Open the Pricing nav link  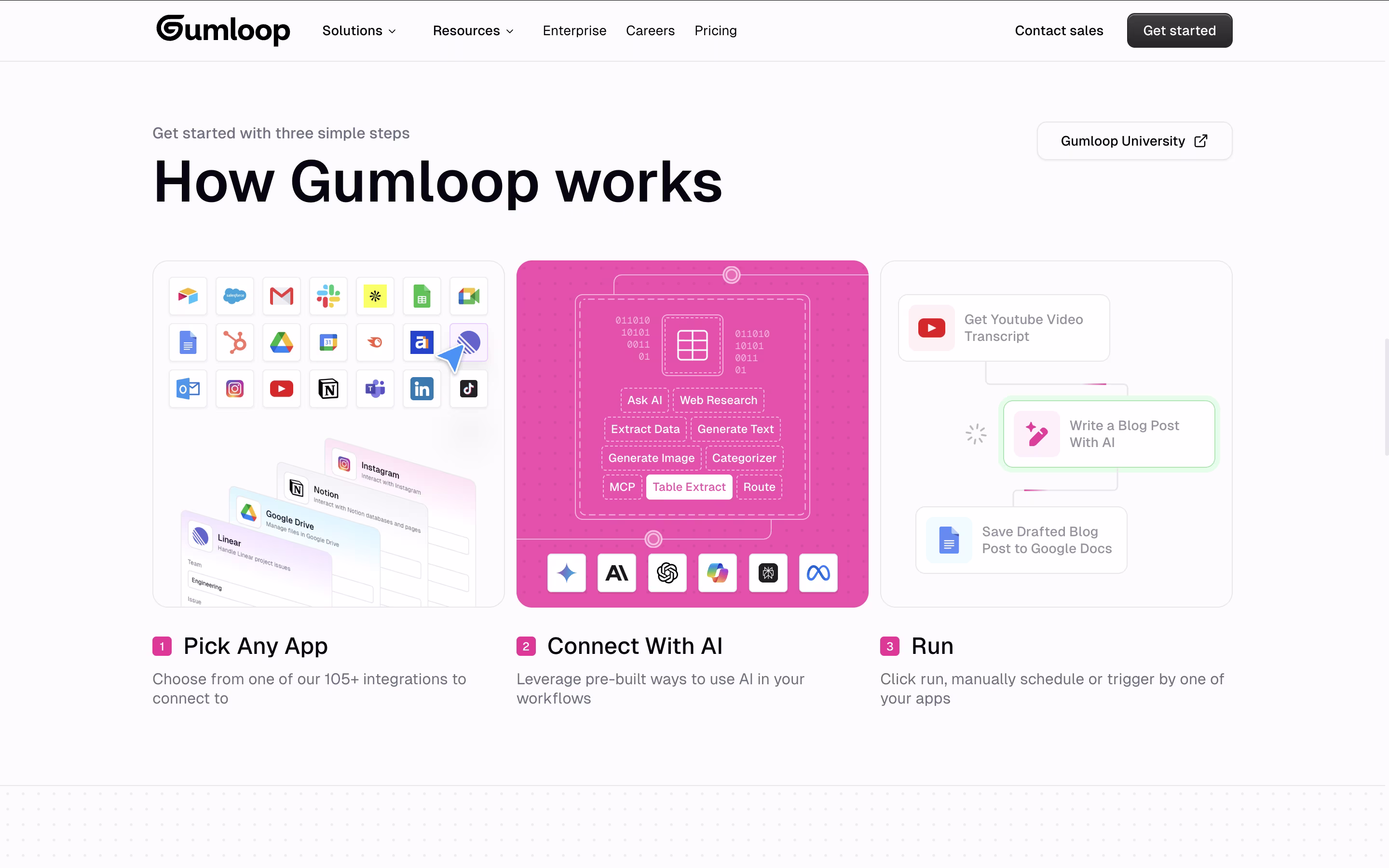point(716,31)
